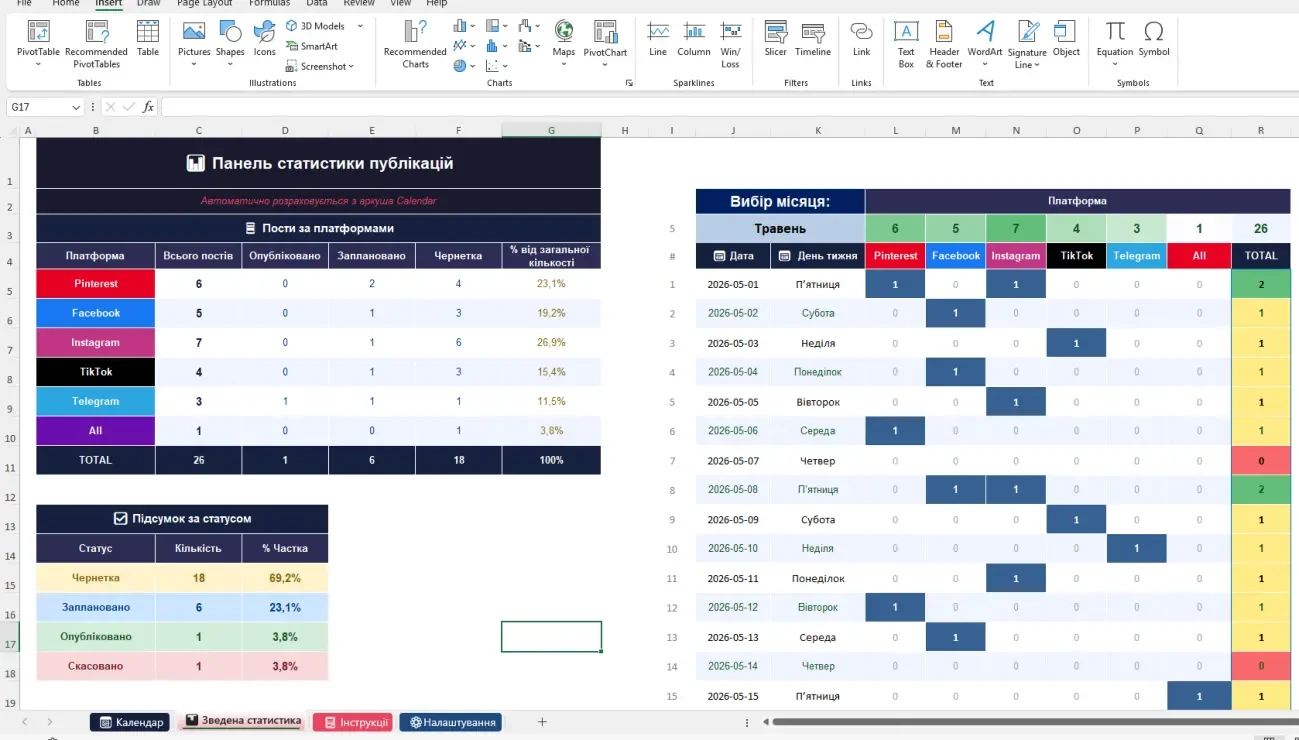Select the TikTok platform cell in stats table

pos(95,372)
